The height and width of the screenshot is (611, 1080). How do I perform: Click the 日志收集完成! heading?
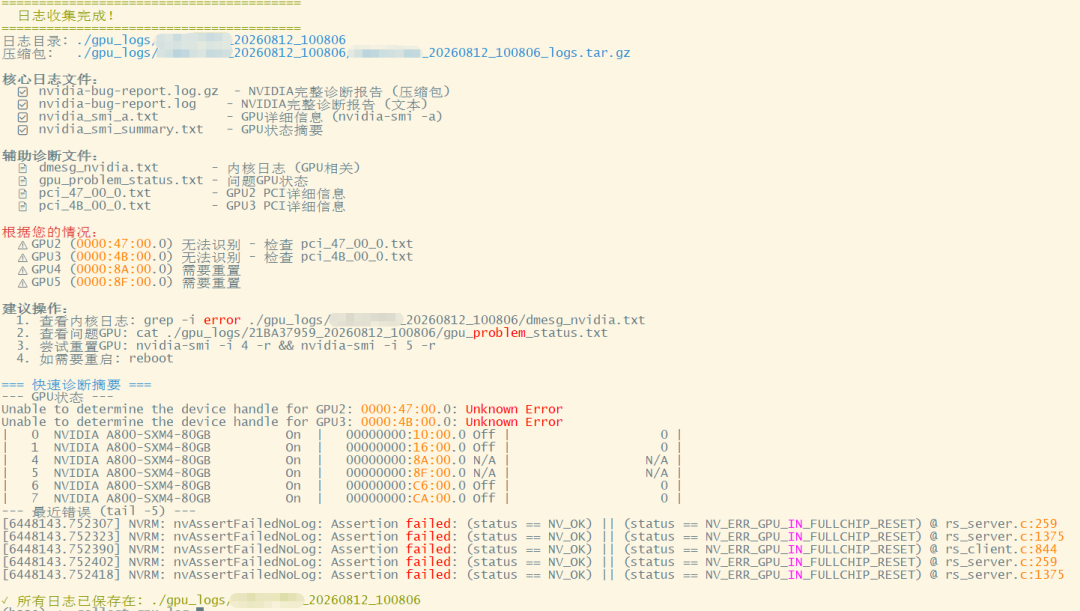pyautogui.click(x=66, y=15)
